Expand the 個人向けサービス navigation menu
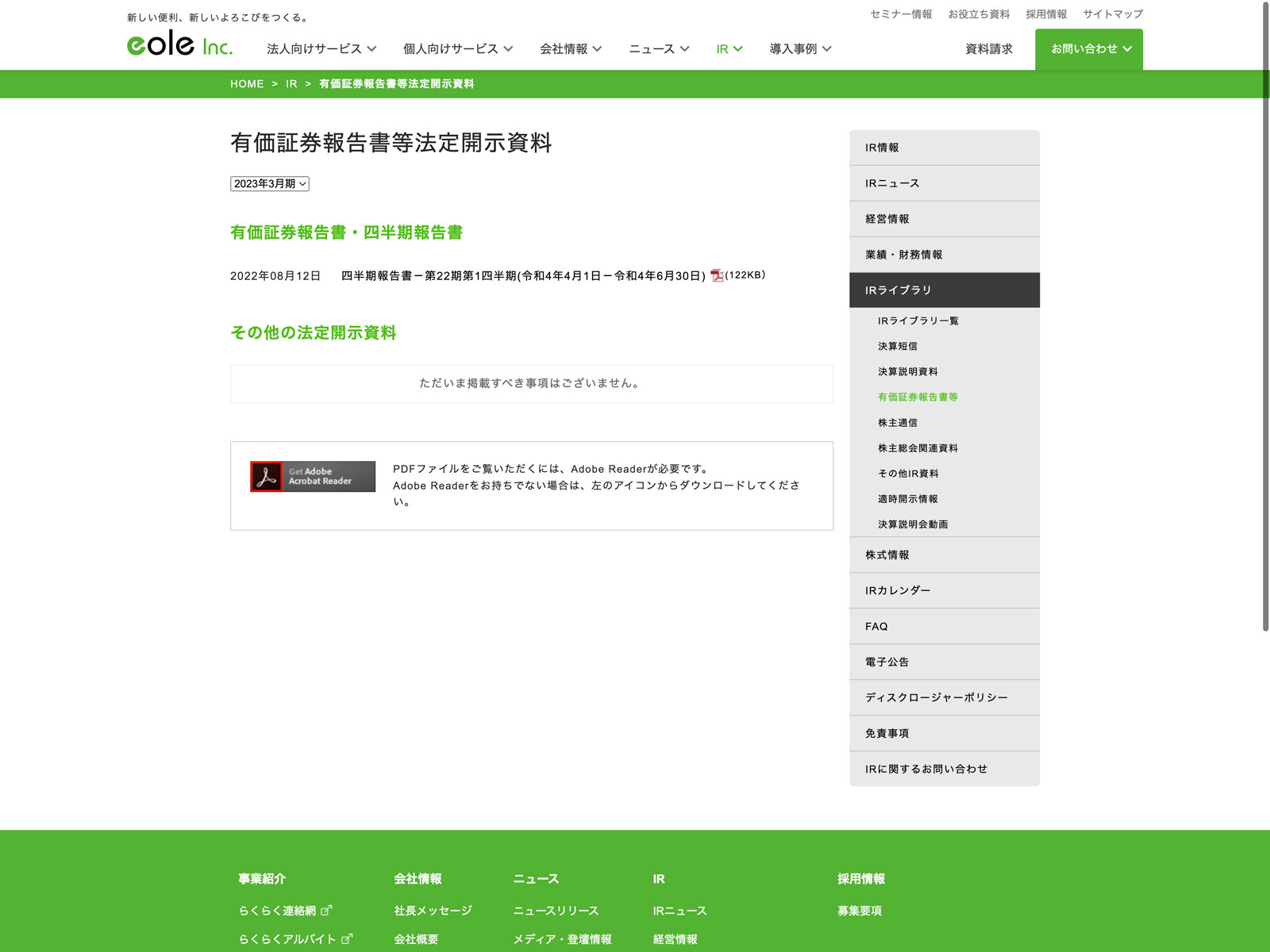Viewport: 1270px width, 952px height. click(458, 49)
